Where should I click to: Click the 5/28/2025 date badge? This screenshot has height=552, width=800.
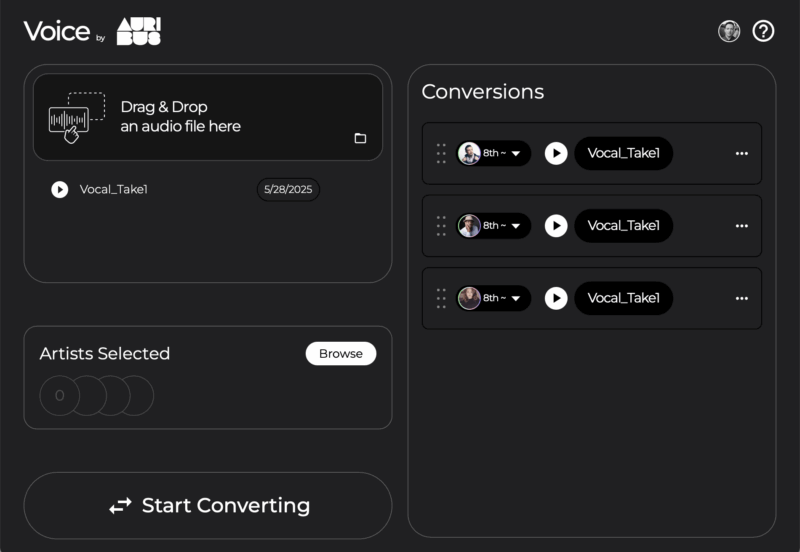pos(288,189)
